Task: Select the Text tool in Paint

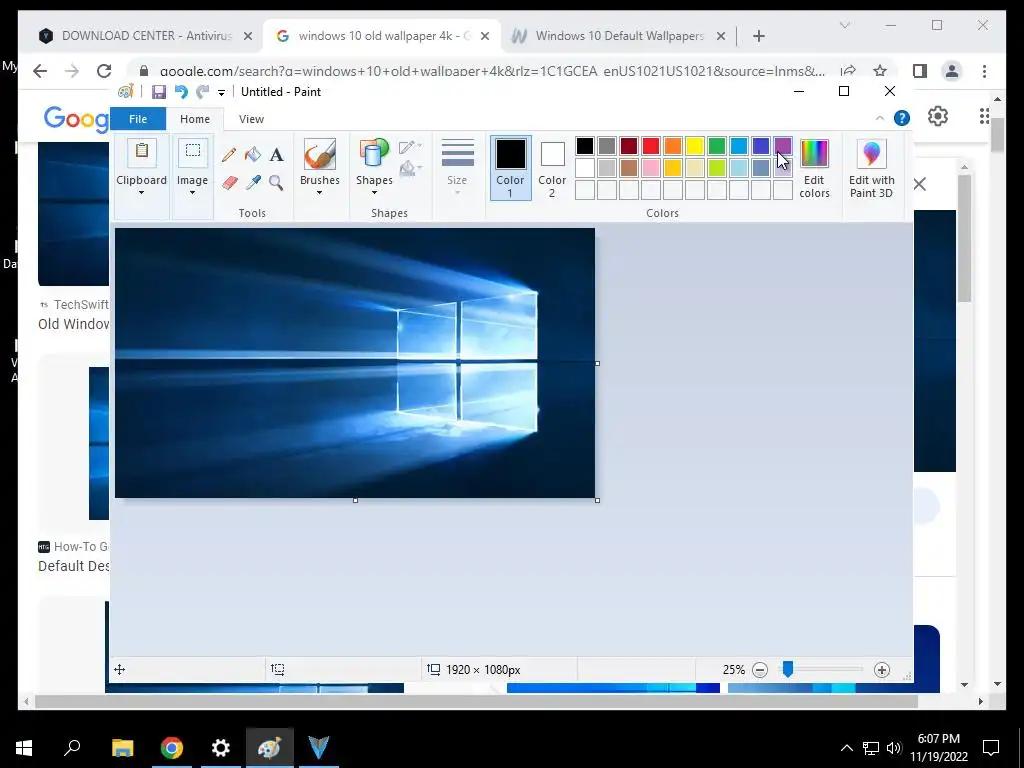Action: click(276, 155)
